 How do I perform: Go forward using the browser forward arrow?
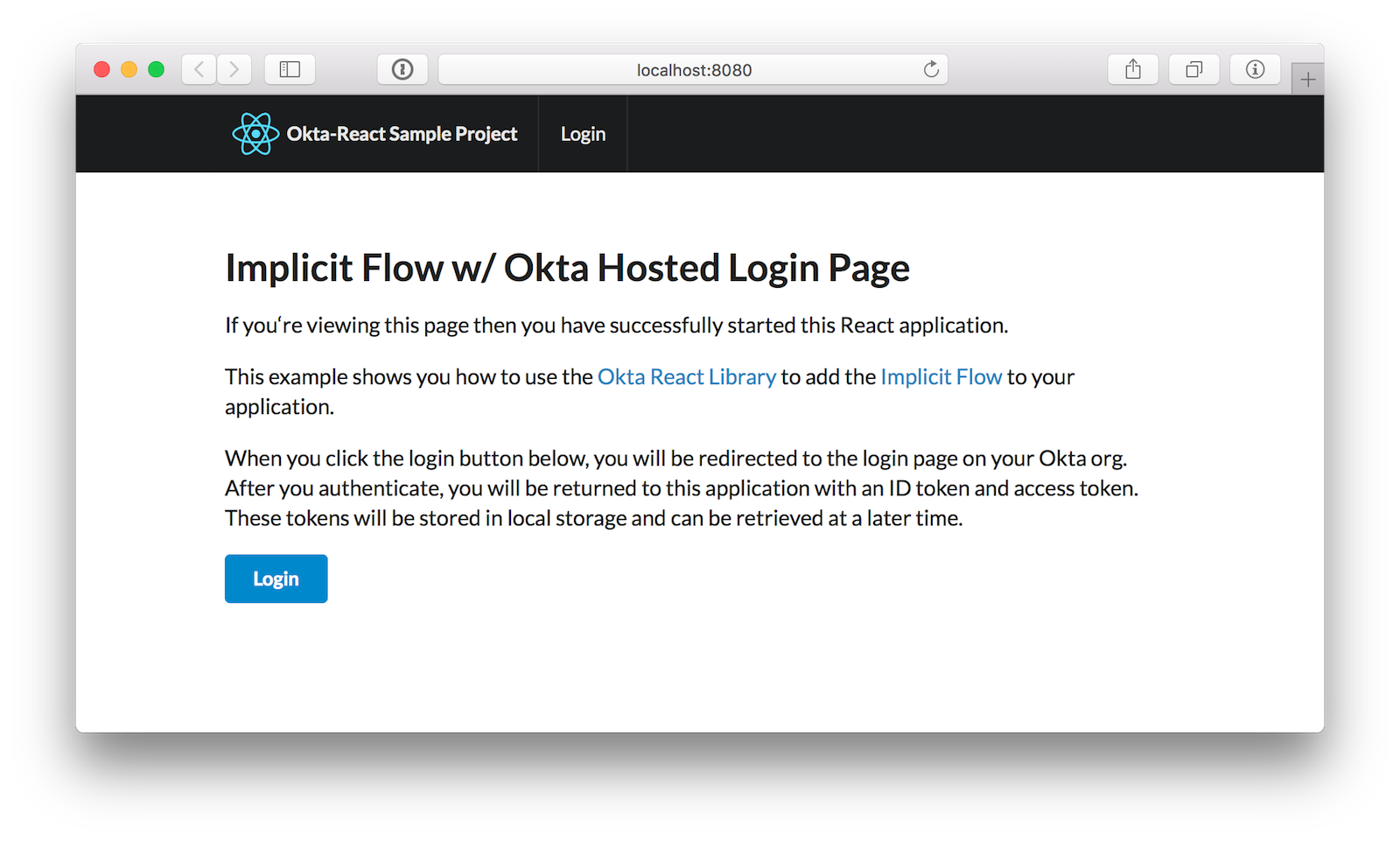[x=234, y=69]
